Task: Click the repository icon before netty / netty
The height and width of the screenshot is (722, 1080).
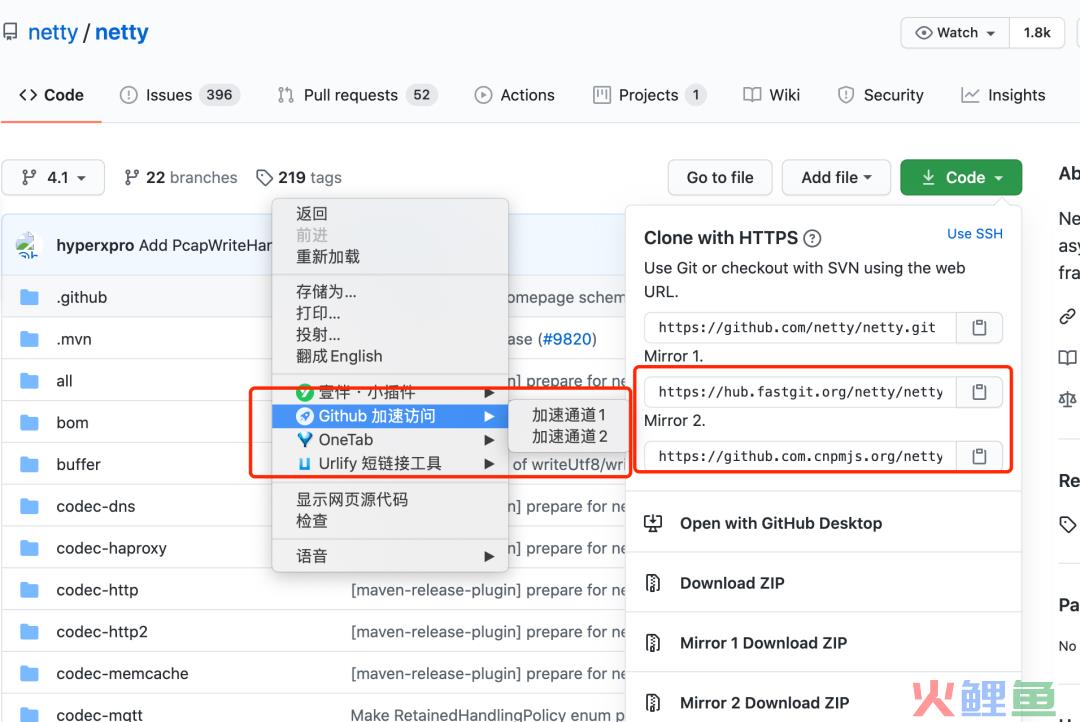Action: coord(10,32)
